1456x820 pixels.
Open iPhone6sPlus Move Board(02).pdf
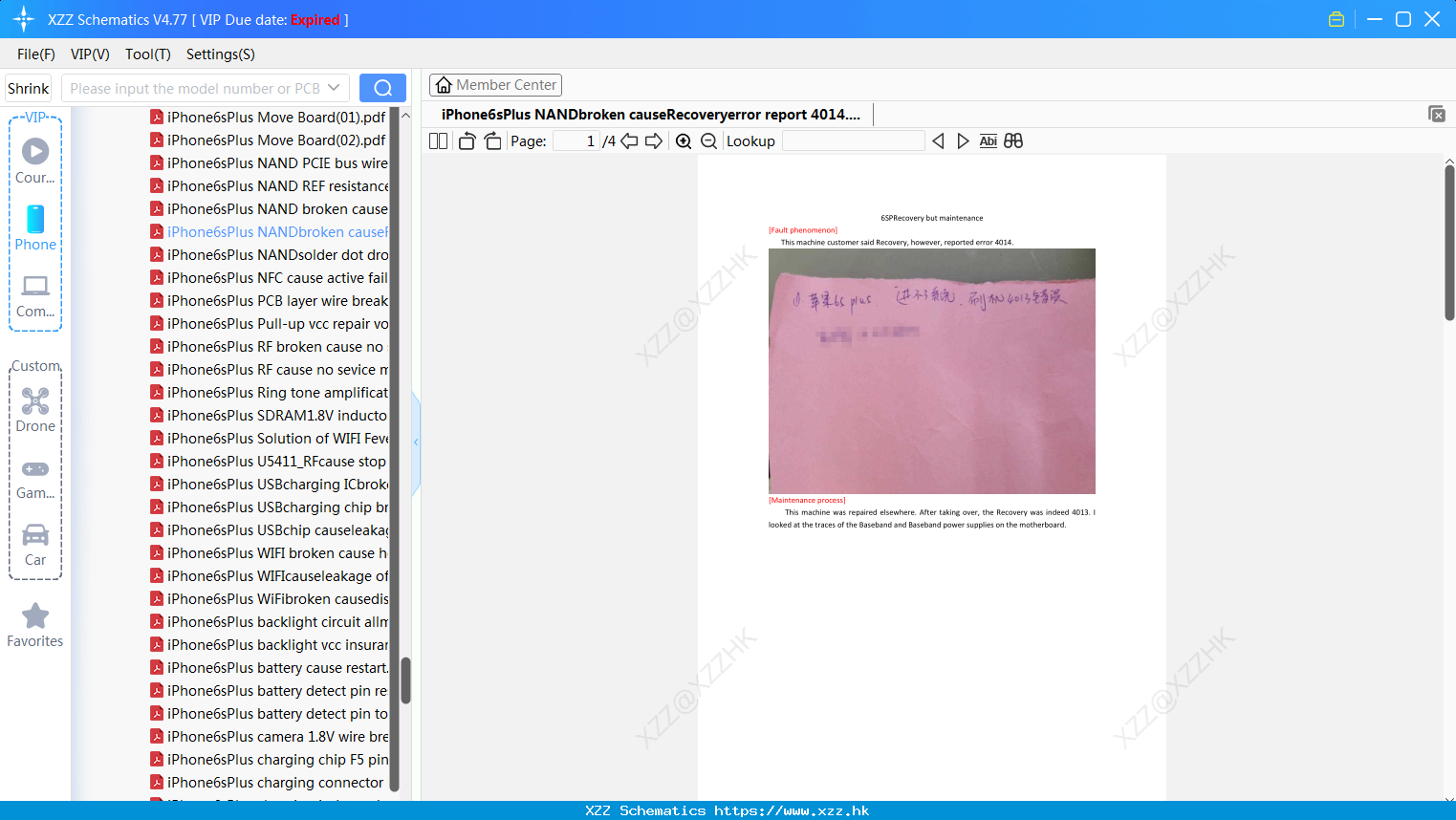(269, 140)
